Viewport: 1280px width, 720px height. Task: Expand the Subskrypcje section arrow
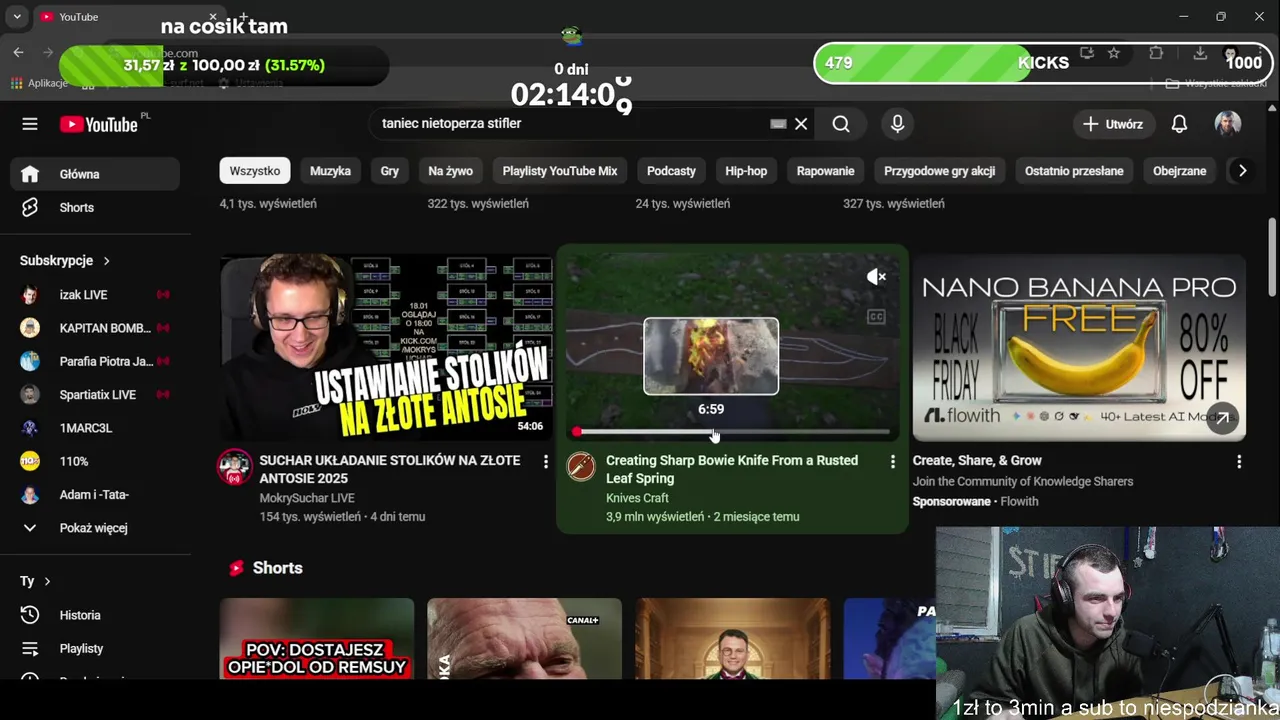(106, 261)
